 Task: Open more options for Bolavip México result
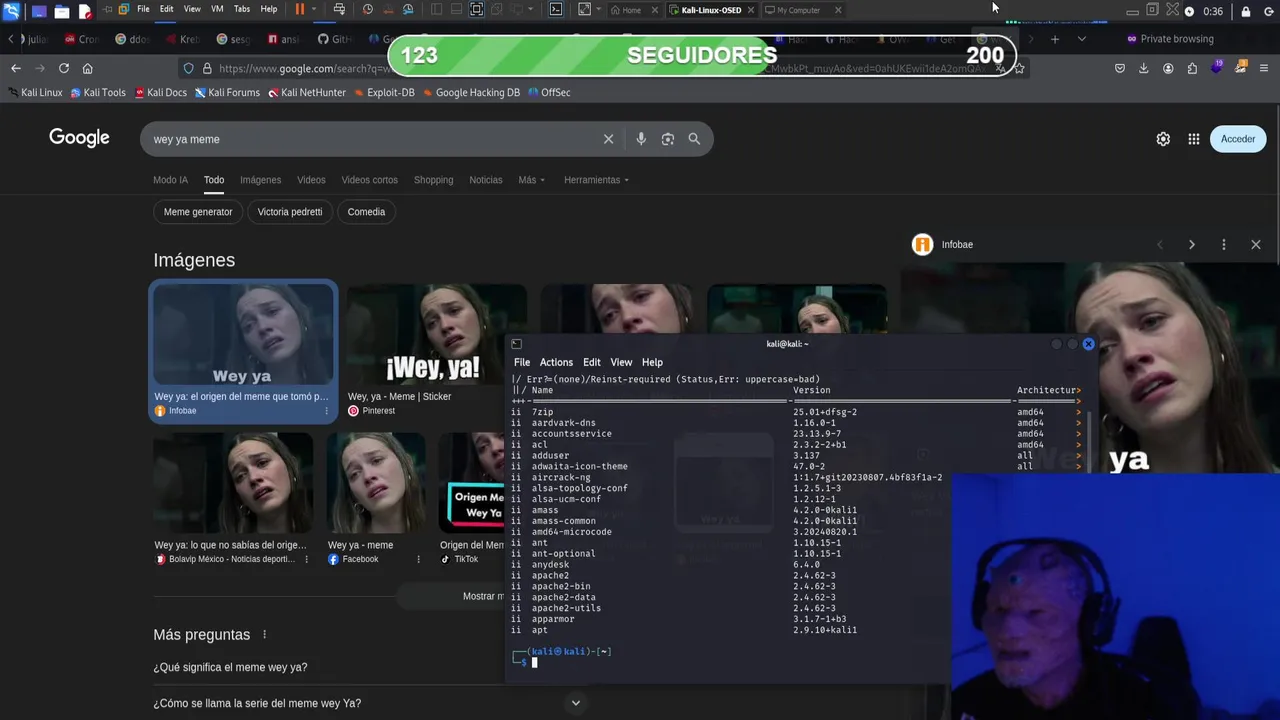coord(306,559)
